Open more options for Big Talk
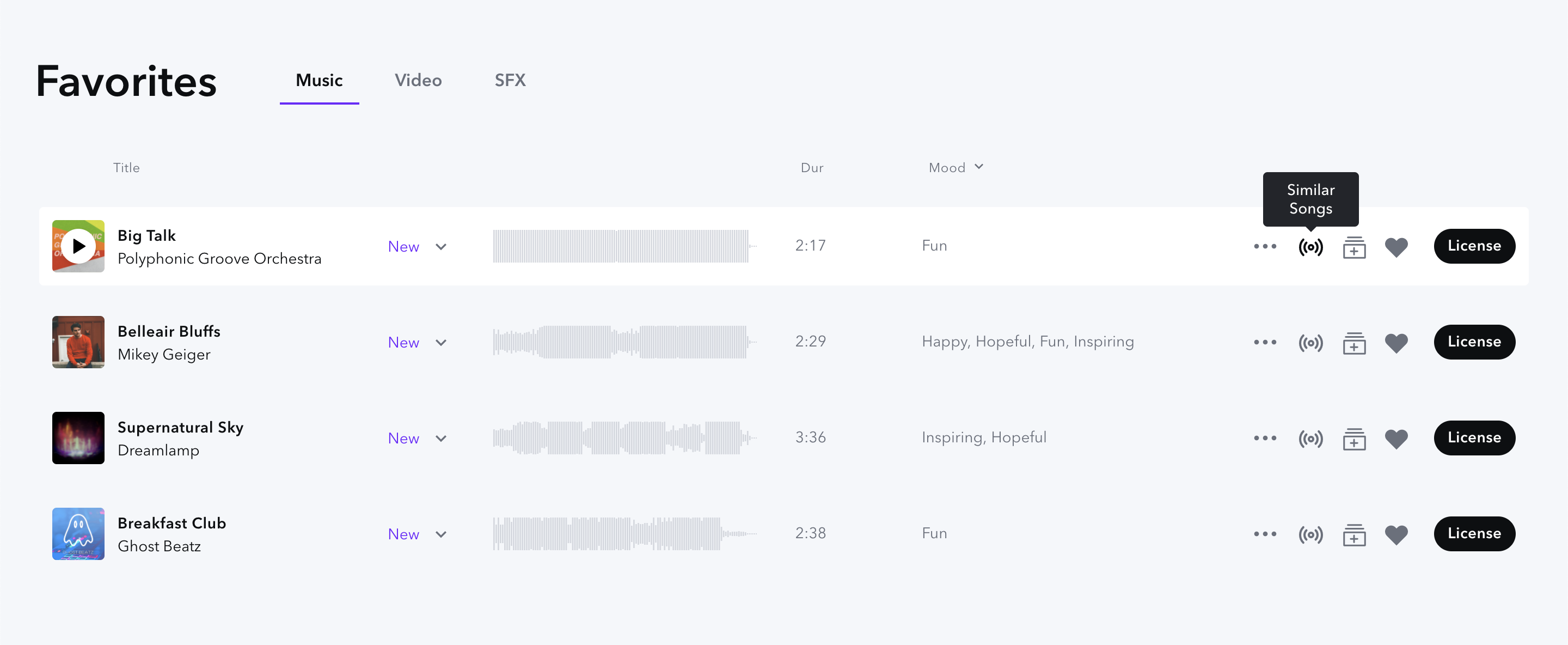The image size is (1568, 645). pos(1265,246)
